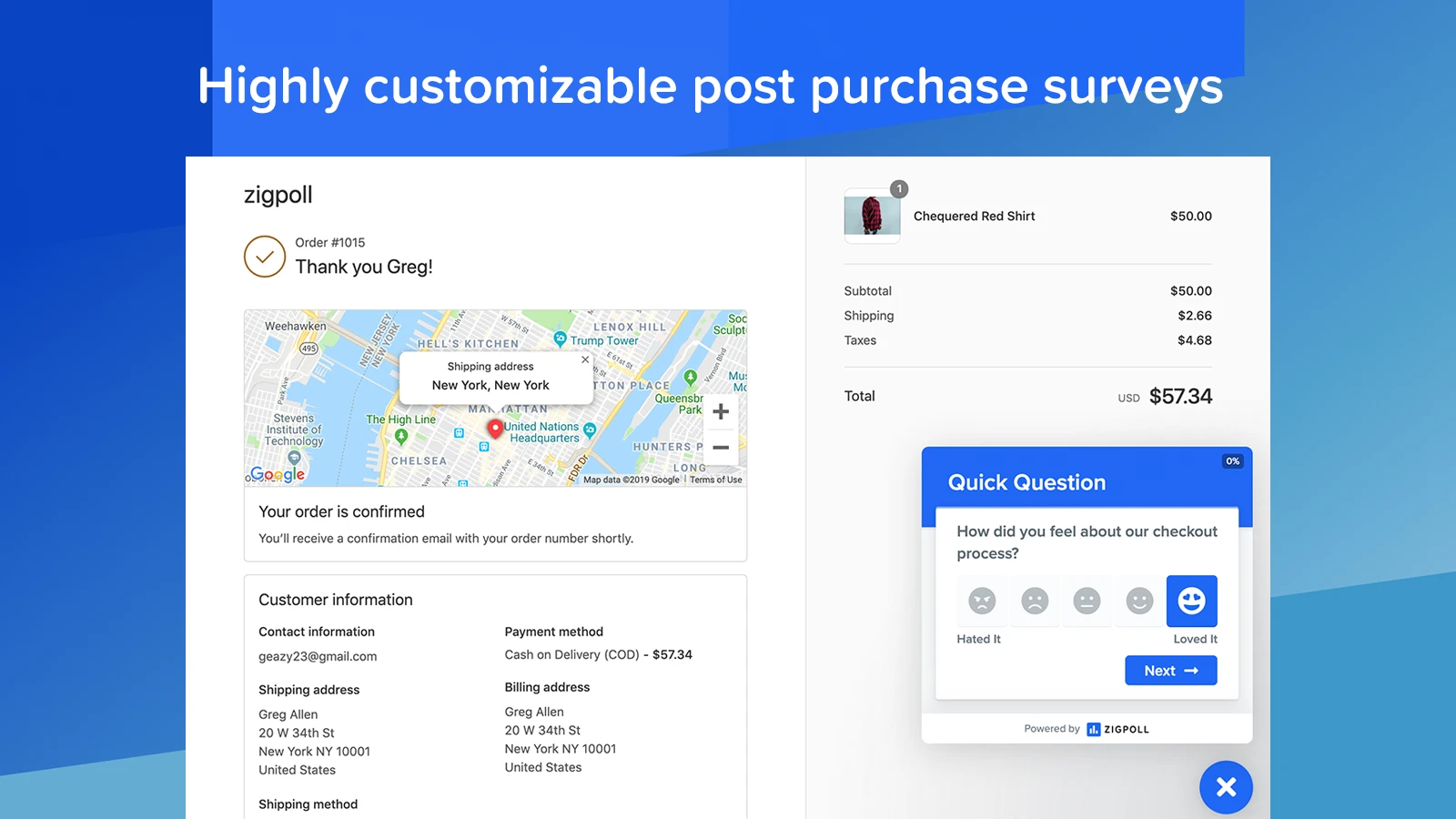Click the Trump Tower map marker
Viewport: 1456px width, 819px height.
click(561, 339)
